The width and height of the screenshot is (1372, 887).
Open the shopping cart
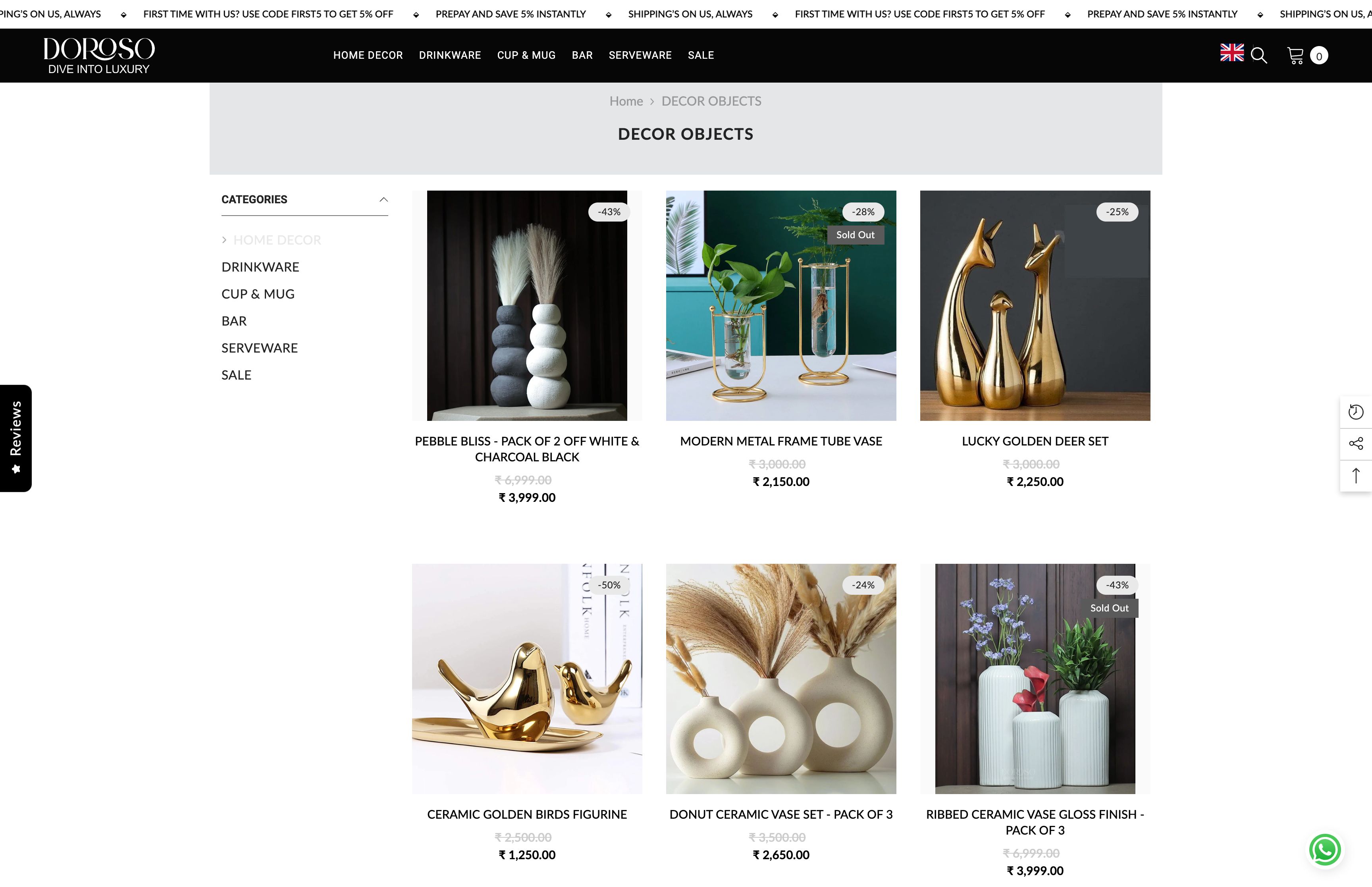point(1297,55)
